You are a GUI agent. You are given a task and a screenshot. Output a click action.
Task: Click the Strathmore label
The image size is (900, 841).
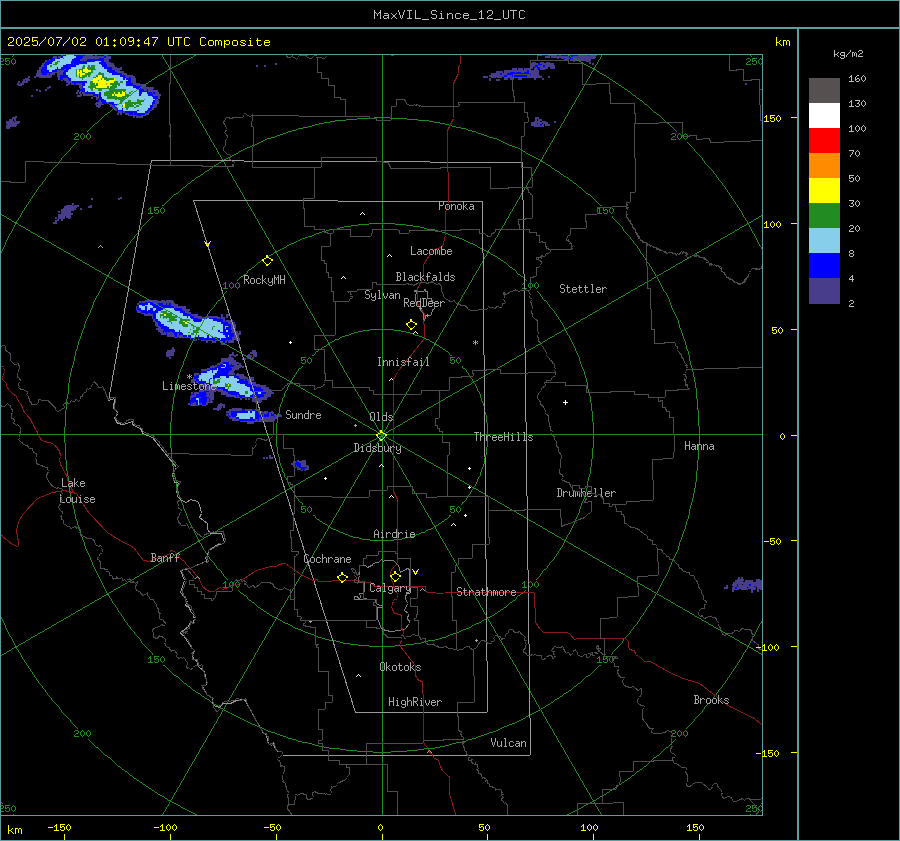click(486, 592)
